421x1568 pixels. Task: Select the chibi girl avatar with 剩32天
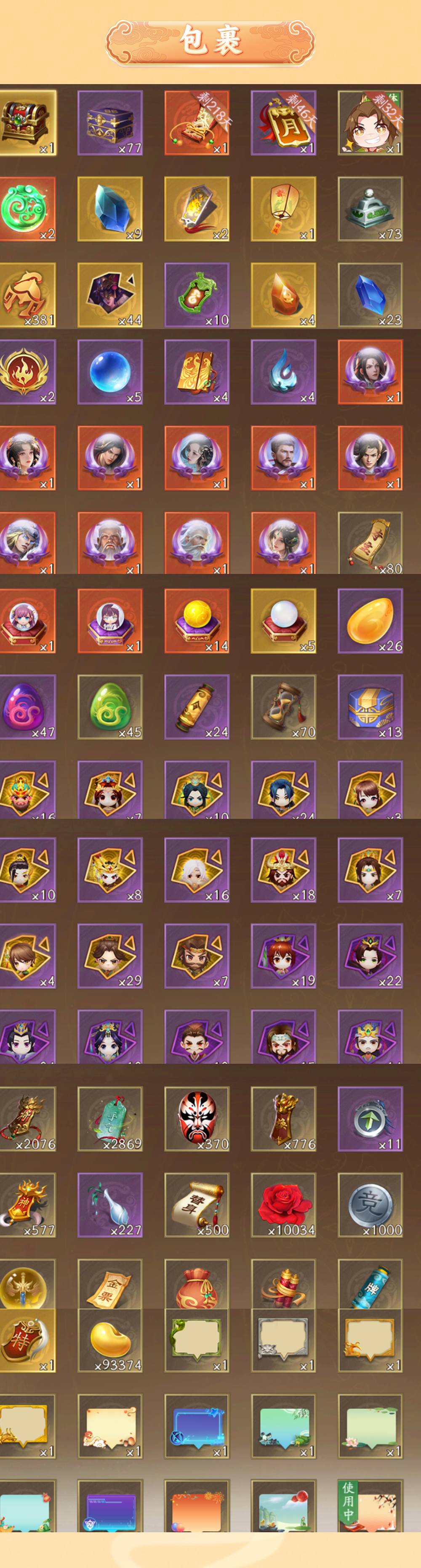370,123
